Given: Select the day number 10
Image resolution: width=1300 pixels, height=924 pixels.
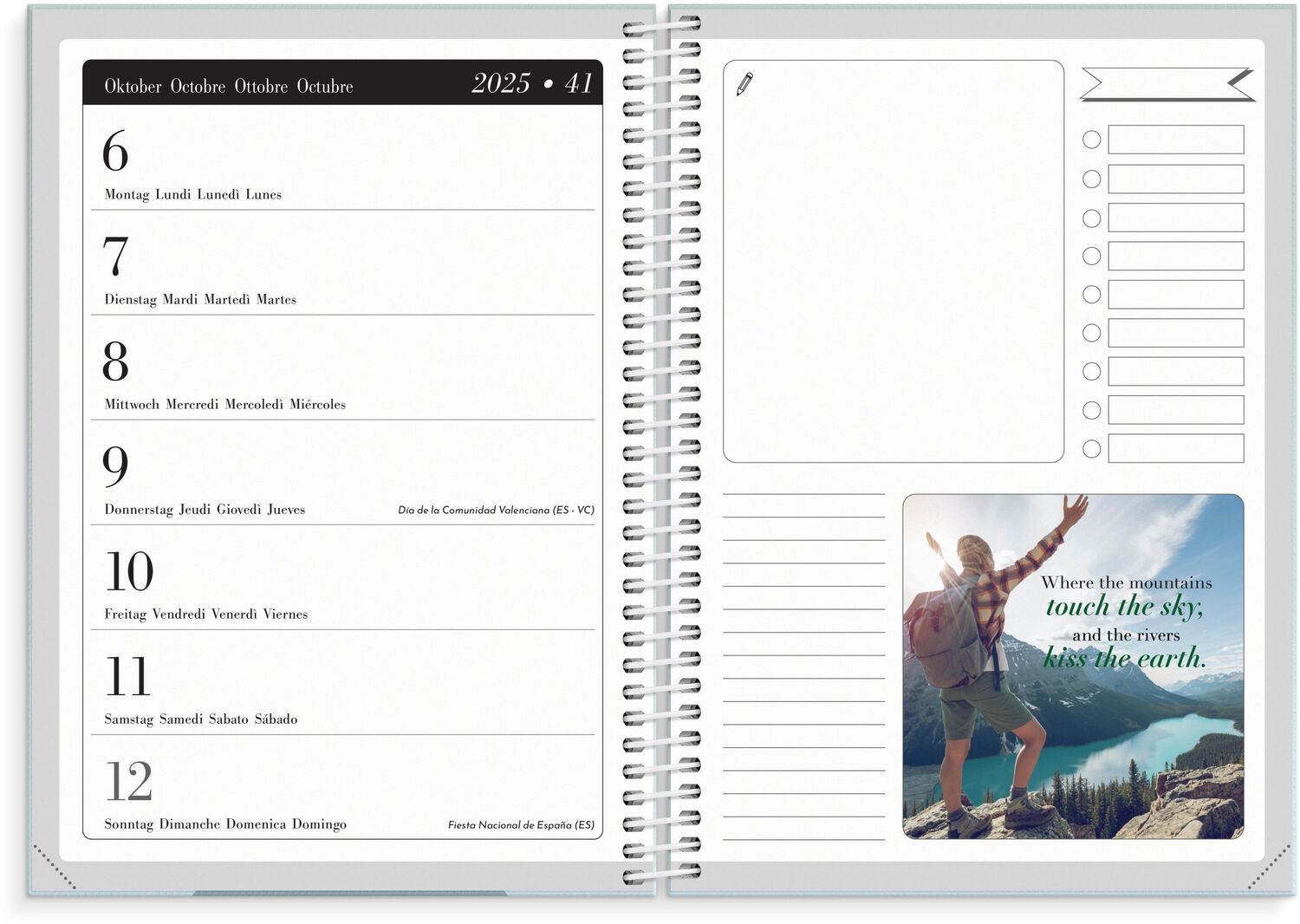Looking at the screenshot, I should pyautogui.click(x=129, y=571).
